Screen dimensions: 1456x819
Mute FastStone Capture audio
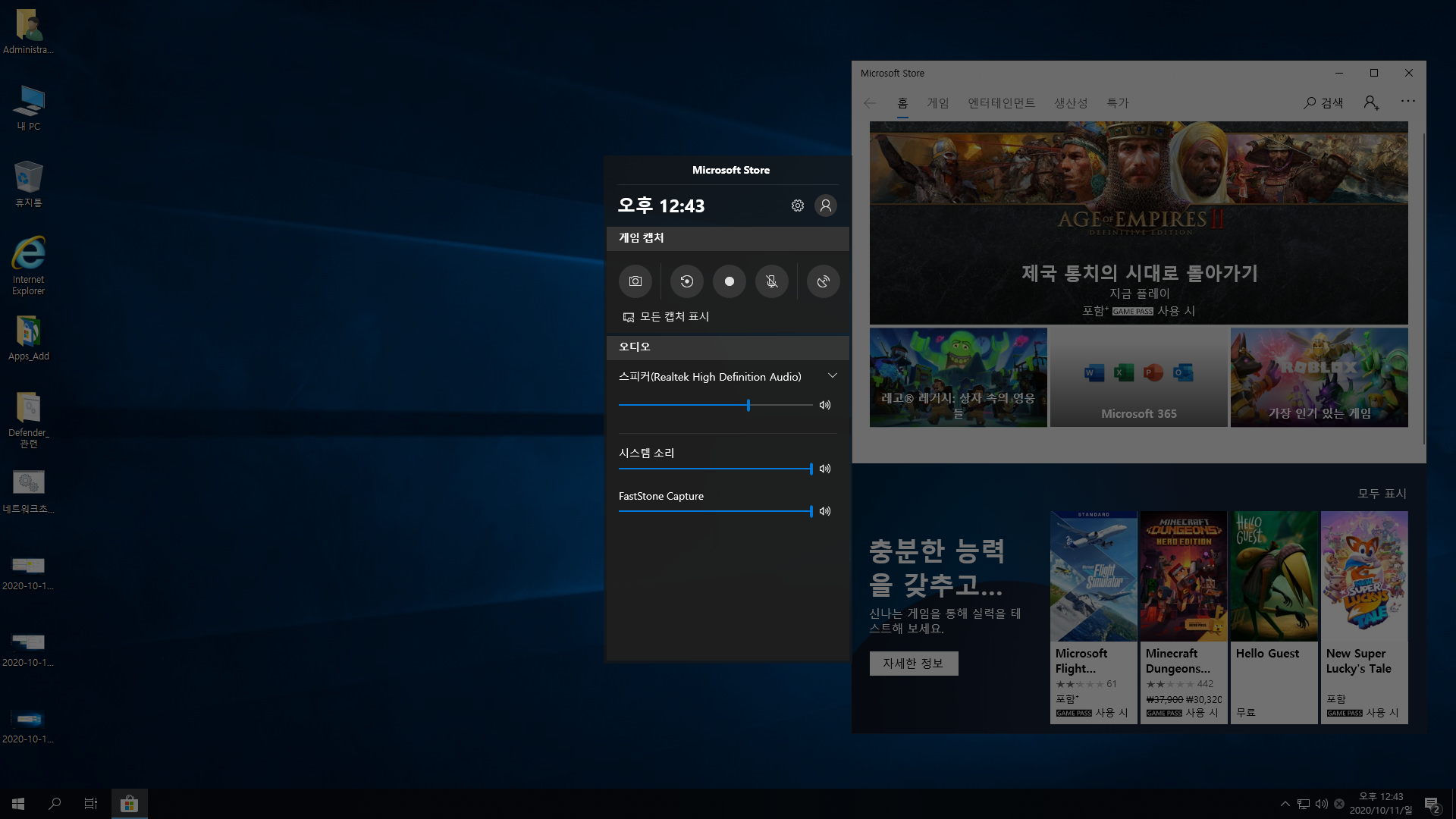825,511
